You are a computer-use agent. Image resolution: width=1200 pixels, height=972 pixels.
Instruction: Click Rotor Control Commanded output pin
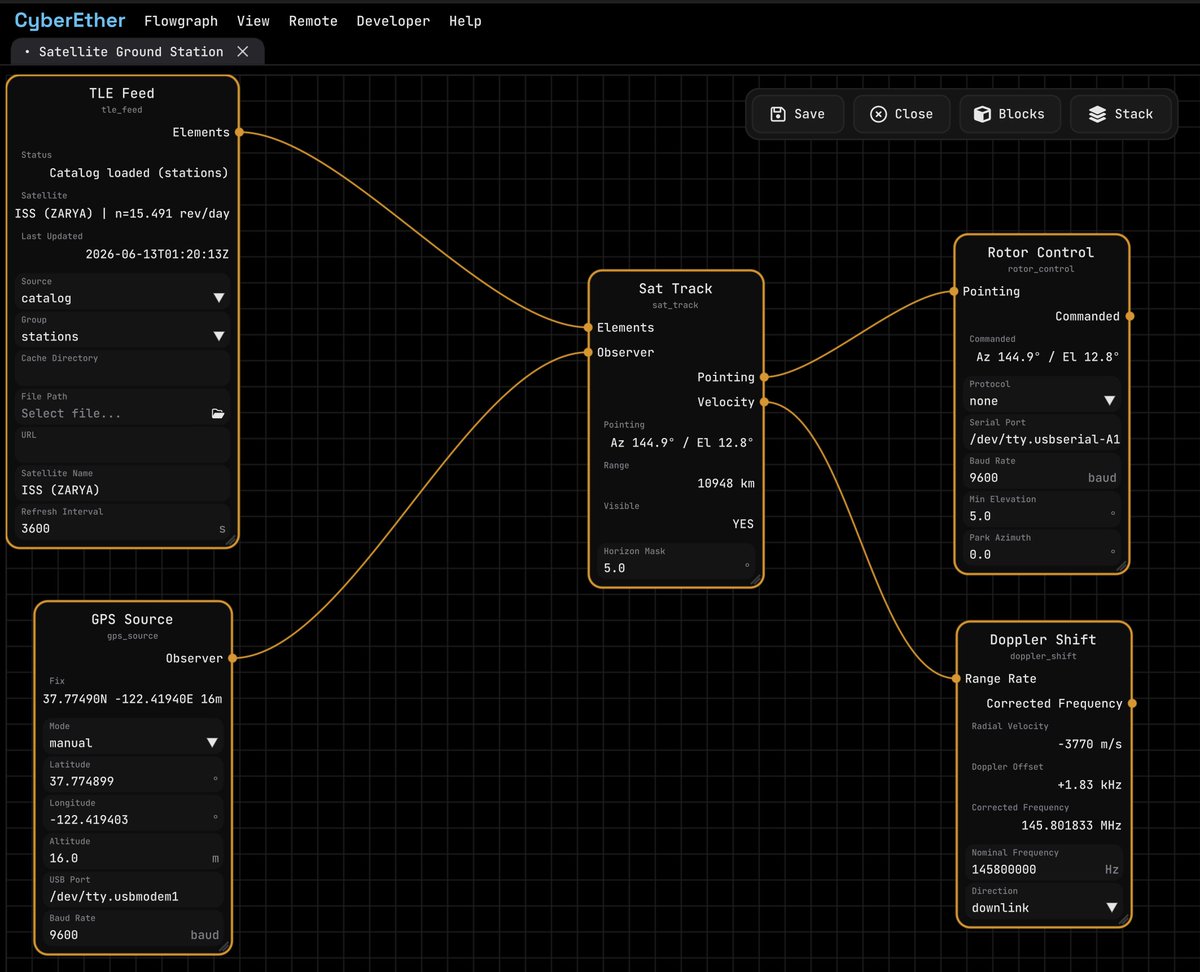click(1129, 316)
